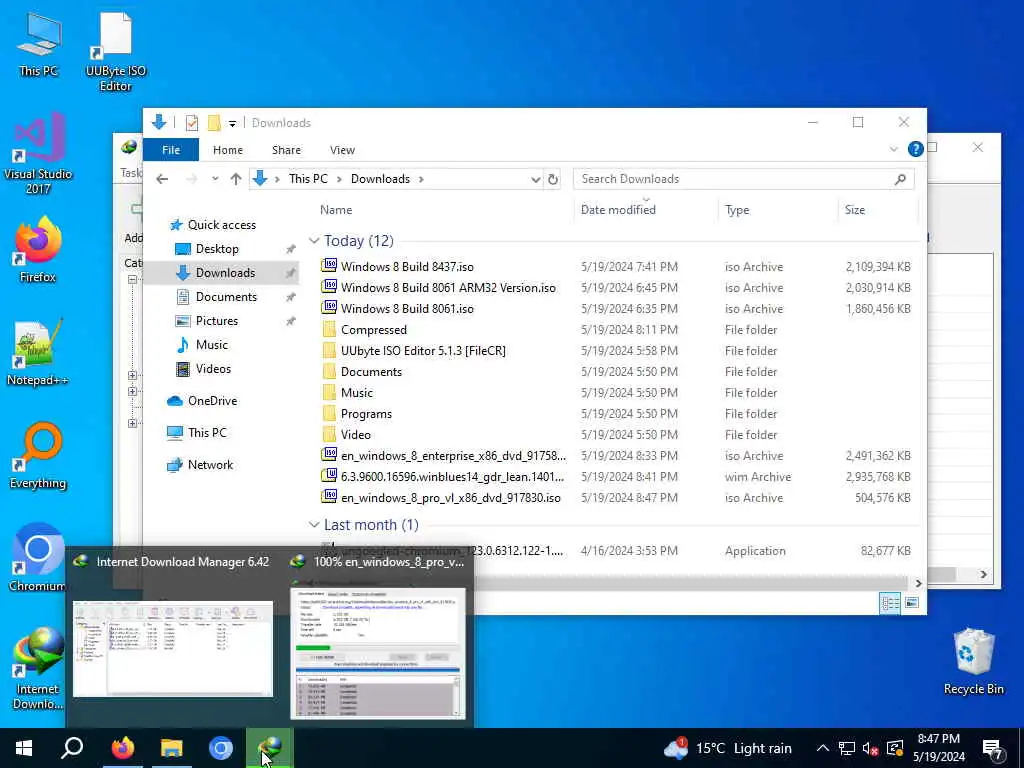
Task: Refresh the Downloads folder view
Action: pyautogui.click(x=553, y=179)
